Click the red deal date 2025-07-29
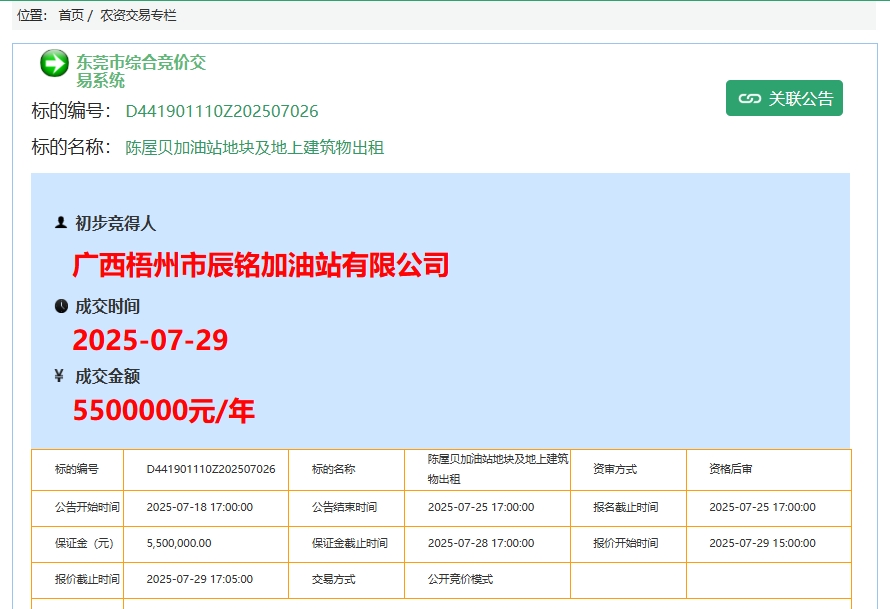The width and height of the screenshot is (890, 609). [x=150, y=340]
